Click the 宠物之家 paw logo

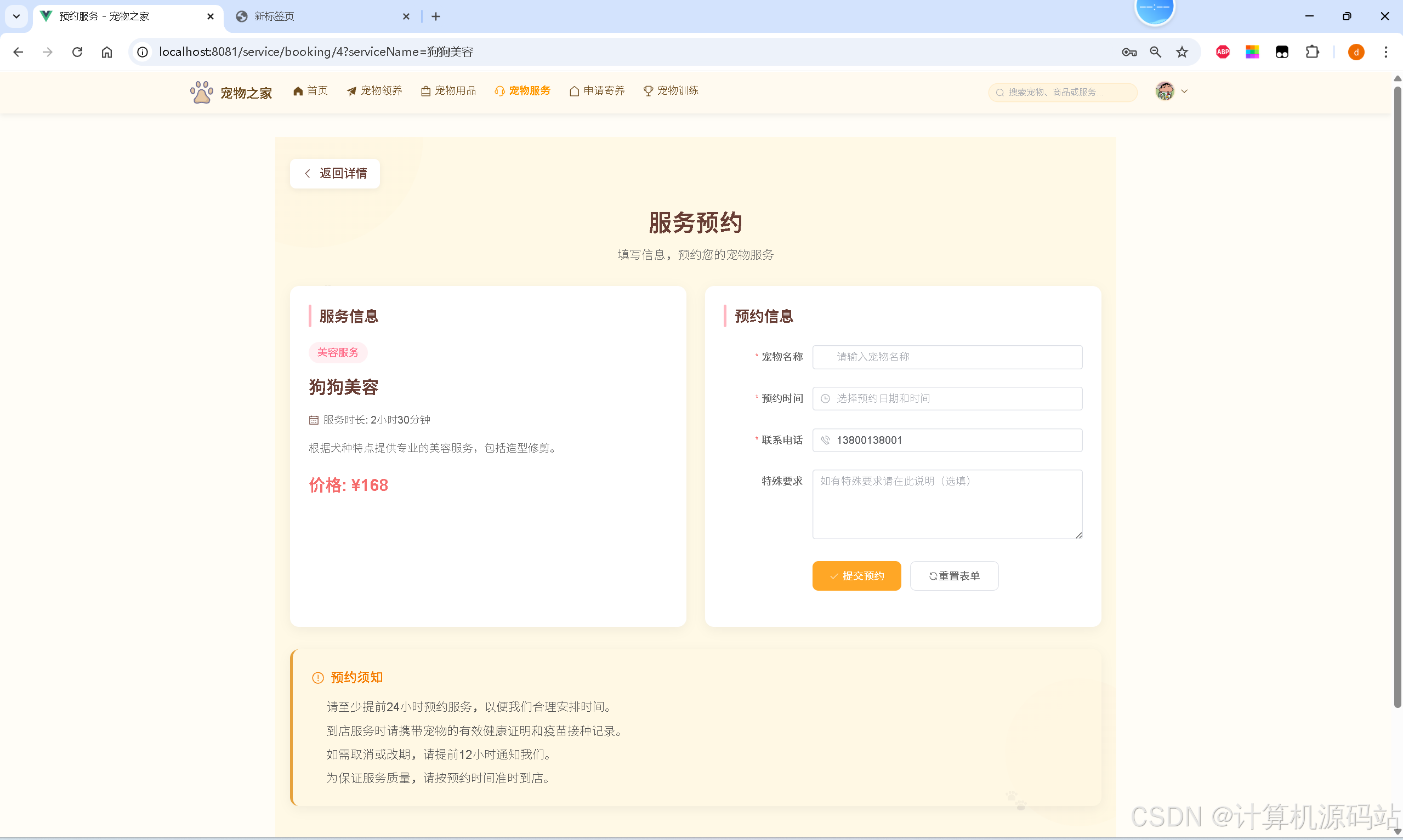point(201,92)
